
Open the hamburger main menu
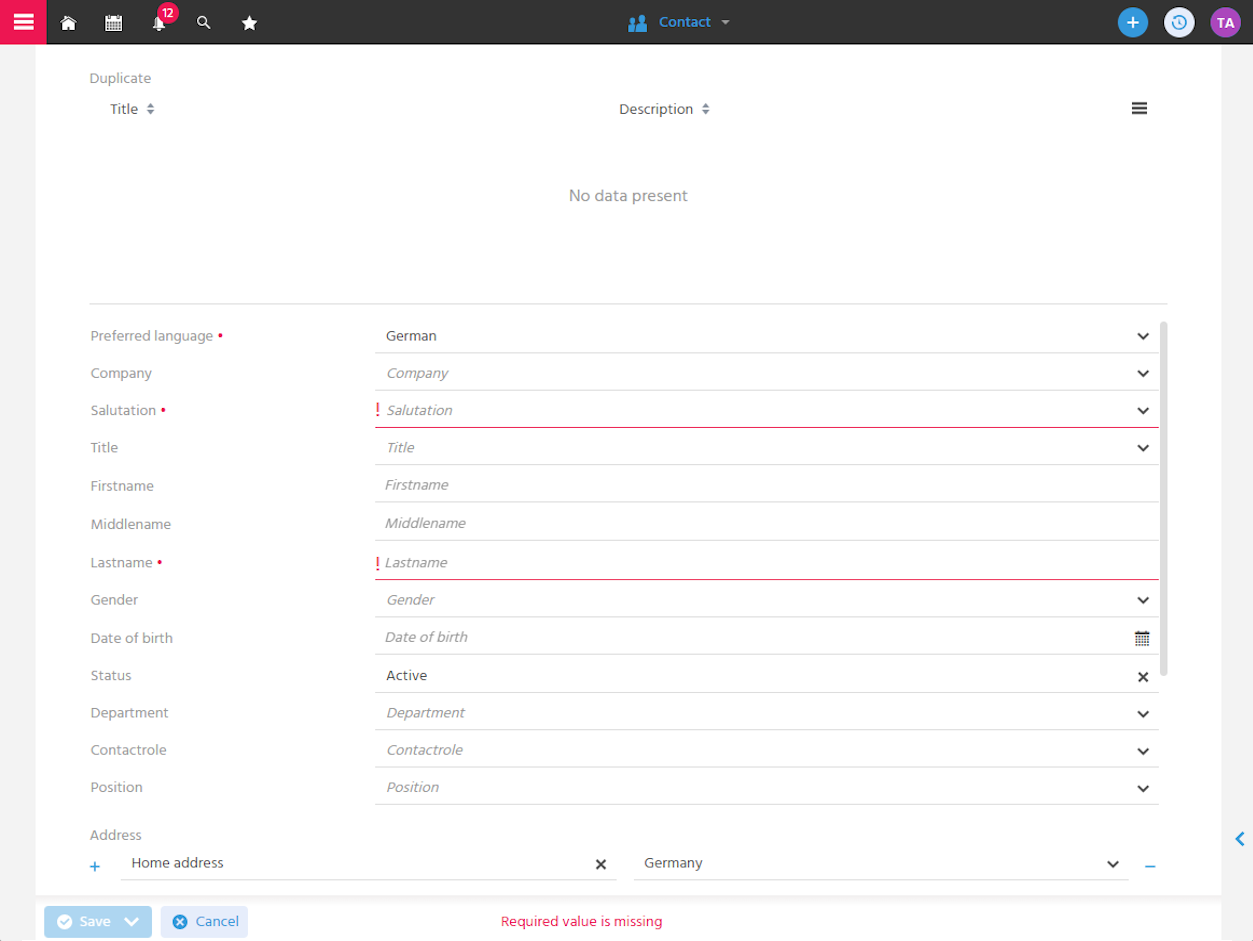pyautogui.click(x=23, y=22)
